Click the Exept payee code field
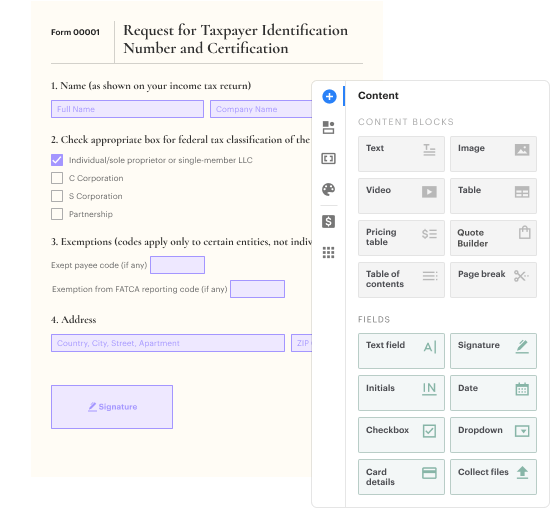Image resolution: width=550 pixels, height=509 pixels. click(177, 265)
